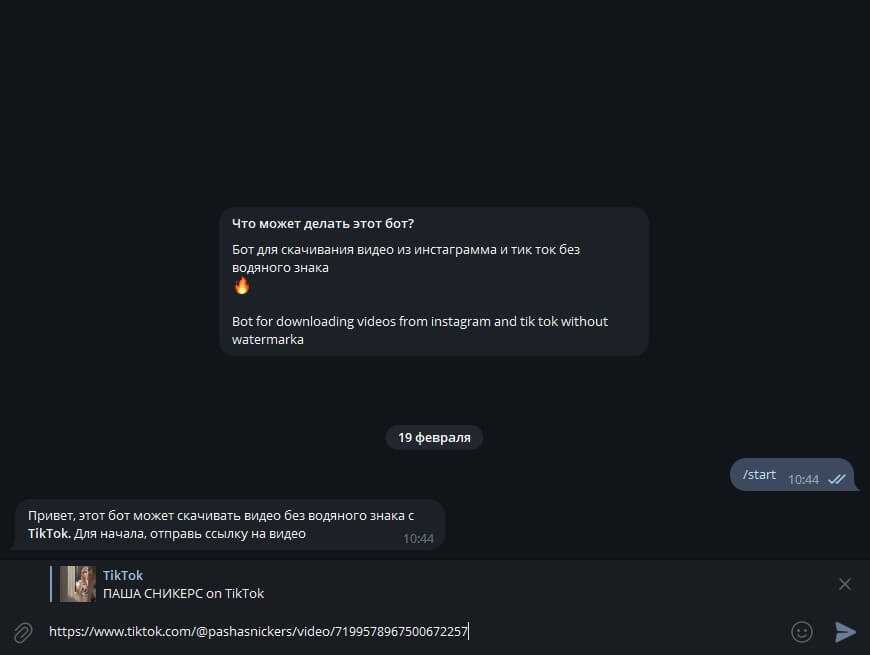Click the "19 февраля" date badge
The image size is (870, 655).
434,437
